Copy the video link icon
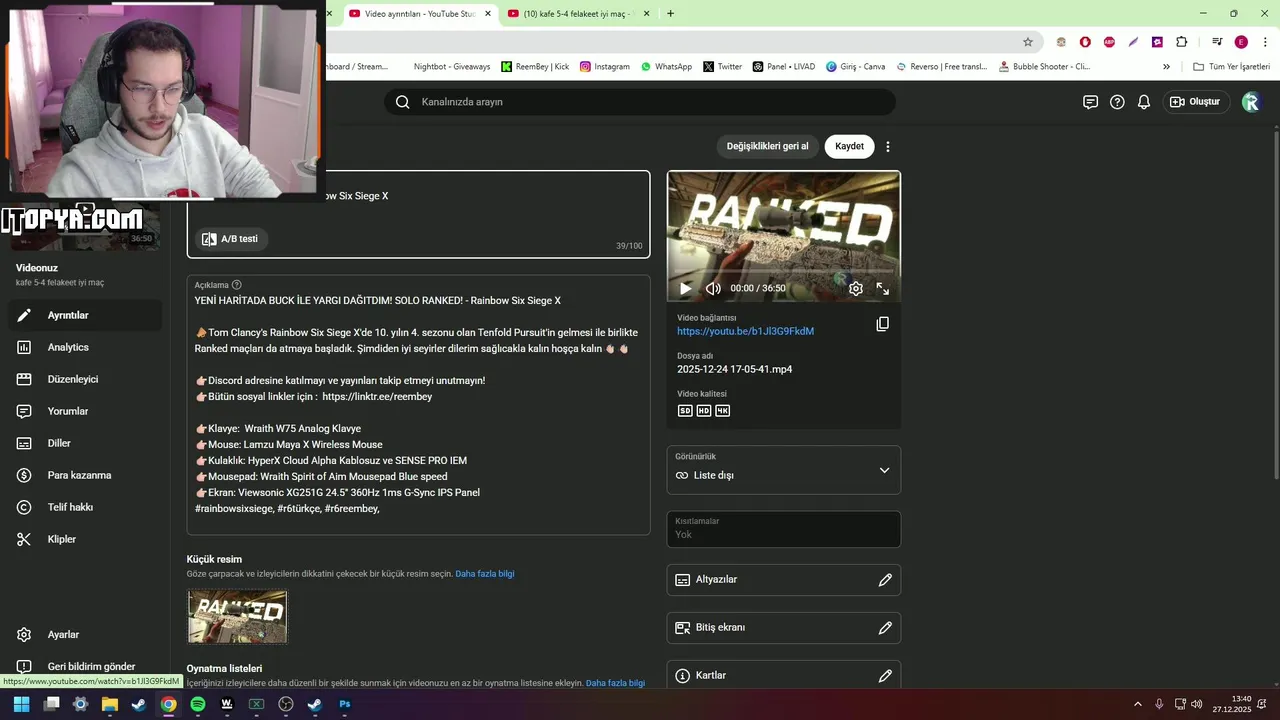Screen dimensions: 1280x720 (882, 324)
